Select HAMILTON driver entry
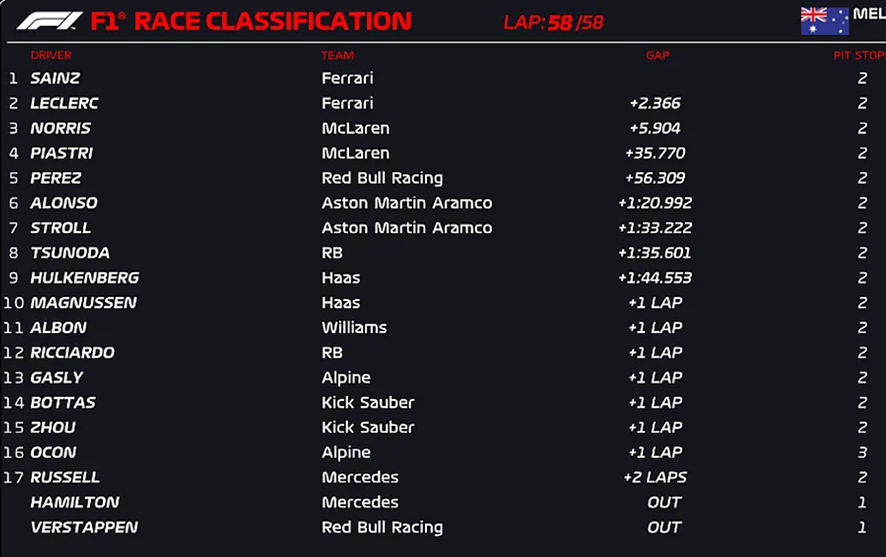 (75, 502)
